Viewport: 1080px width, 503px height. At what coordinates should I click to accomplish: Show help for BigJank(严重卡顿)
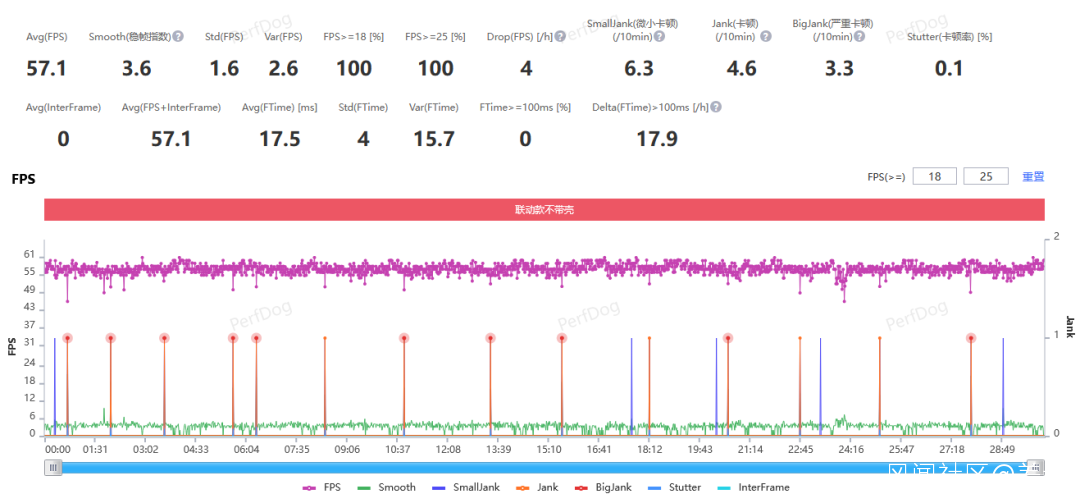pyautogui.click(x=861, y=37)
